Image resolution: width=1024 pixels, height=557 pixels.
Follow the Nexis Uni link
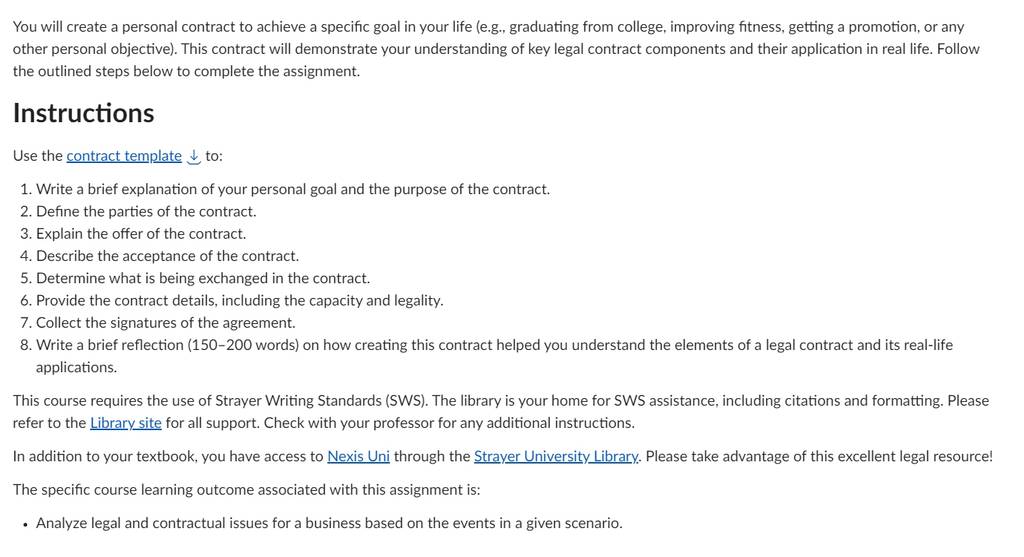pos(359,456)
